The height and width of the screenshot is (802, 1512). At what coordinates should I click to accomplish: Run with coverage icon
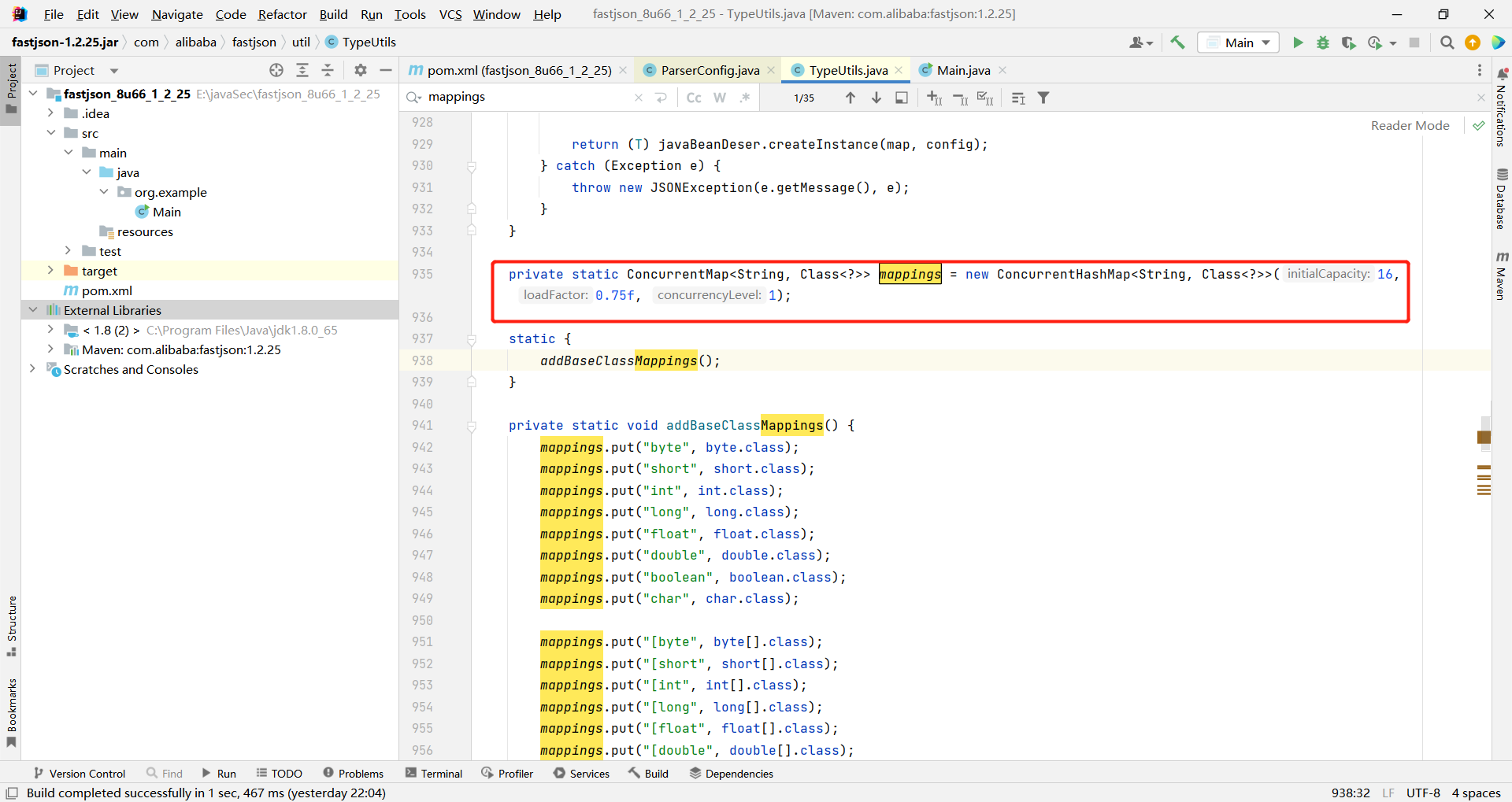(x=1348, y=43)
